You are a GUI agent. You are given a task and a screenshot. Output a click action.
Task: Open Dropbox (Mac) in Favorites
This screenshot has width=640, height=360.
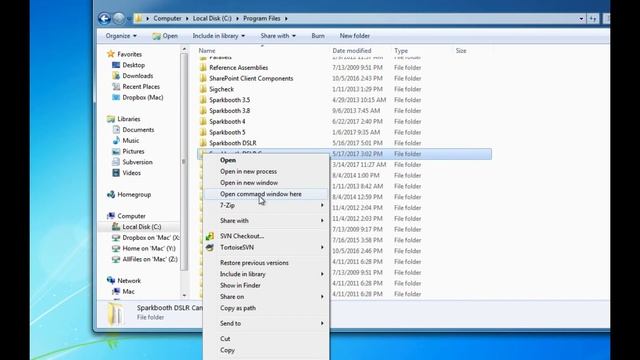click(143, 97)
